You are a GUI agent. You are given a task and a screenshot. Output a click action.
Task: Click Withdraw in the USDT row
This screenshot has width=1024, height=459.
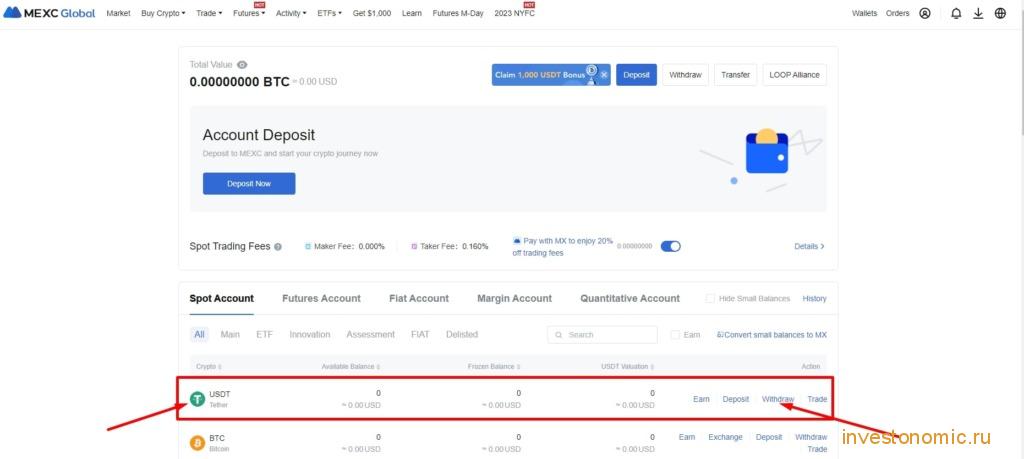tap(778, 399)
